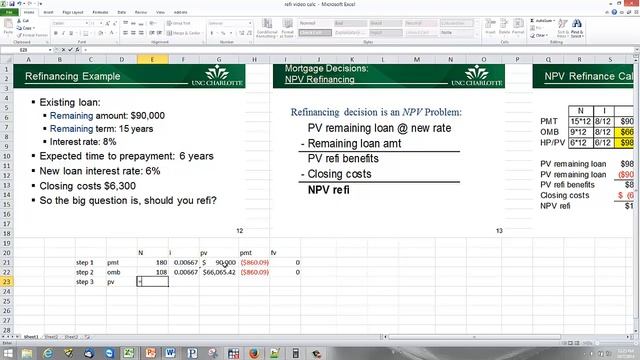Click the Excel Help question-mark icon
Screen dimensions: 640x360
point(614,12)
